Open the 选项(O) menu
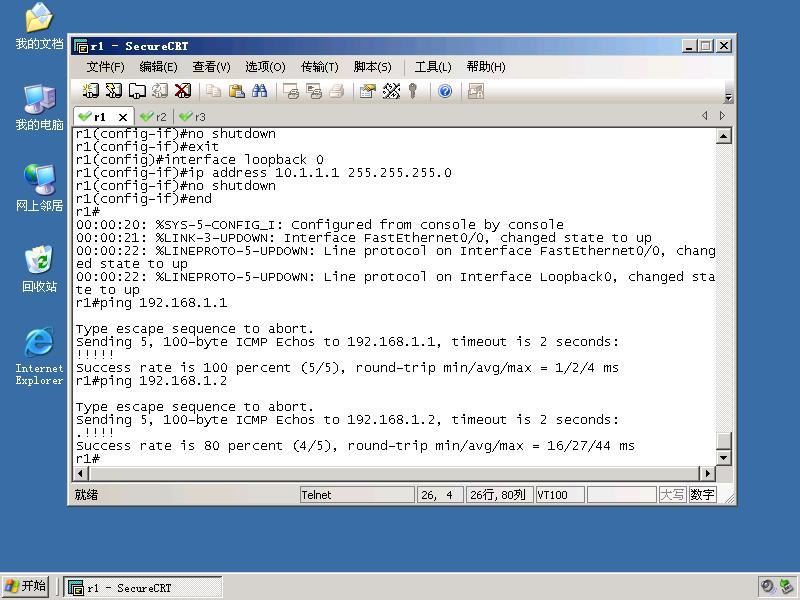Image resolution: width=800 pixels, height=600 pixels. click(265, 67)
